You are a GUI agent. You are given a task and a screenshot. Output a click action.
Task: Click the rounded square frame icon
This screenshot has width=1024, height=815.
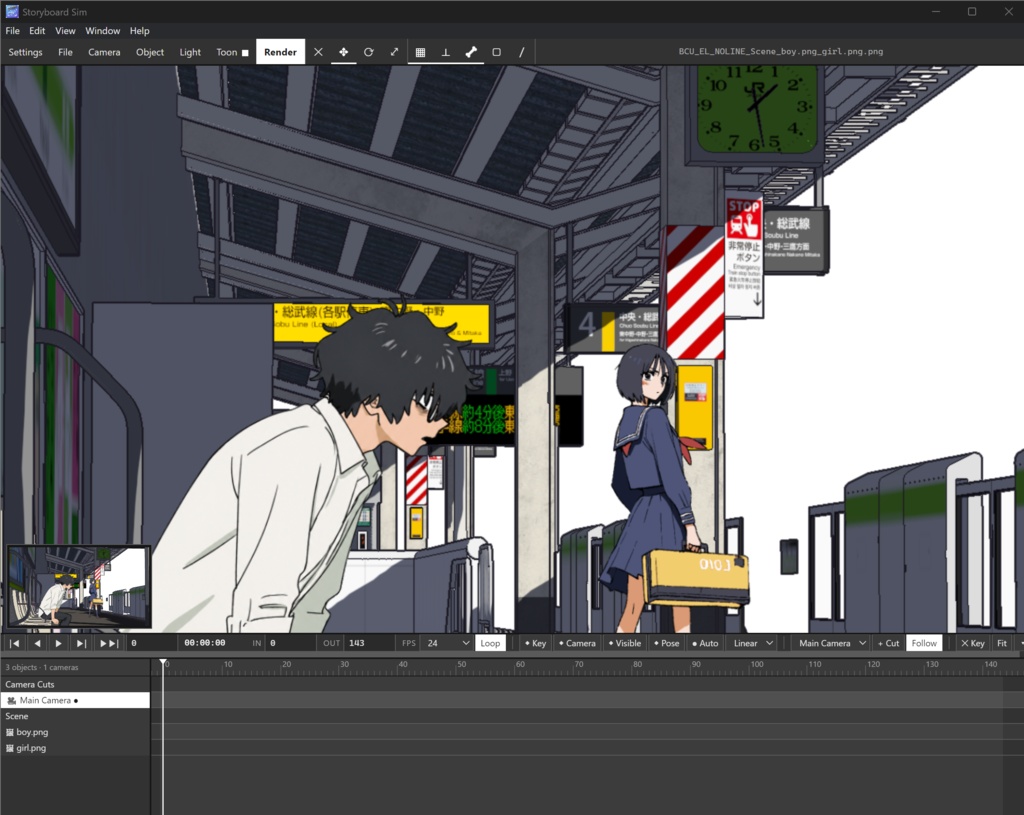pos(496,52)
